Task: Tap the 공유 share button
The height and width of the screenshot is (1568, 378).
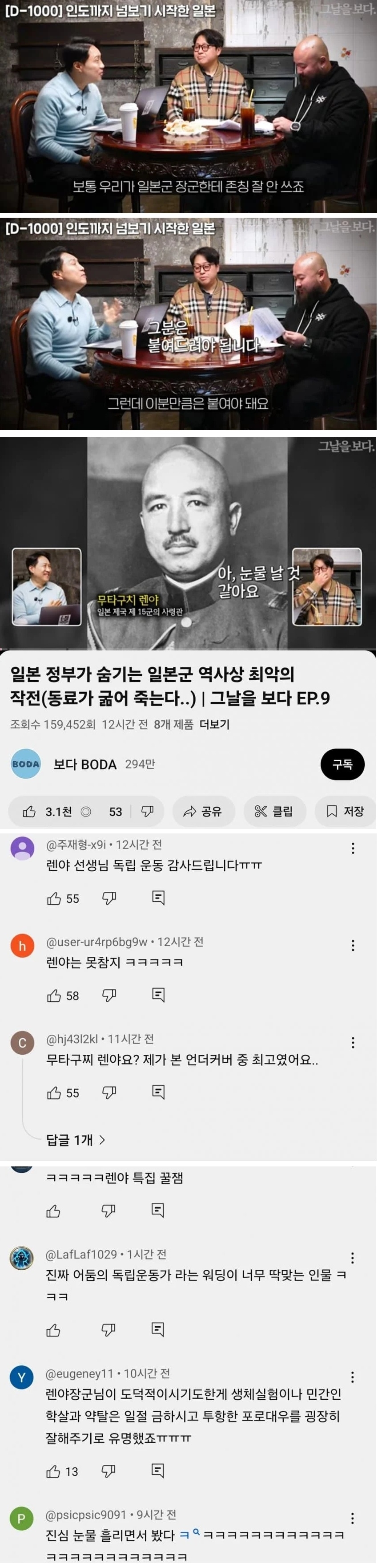Action: [203, 812]
